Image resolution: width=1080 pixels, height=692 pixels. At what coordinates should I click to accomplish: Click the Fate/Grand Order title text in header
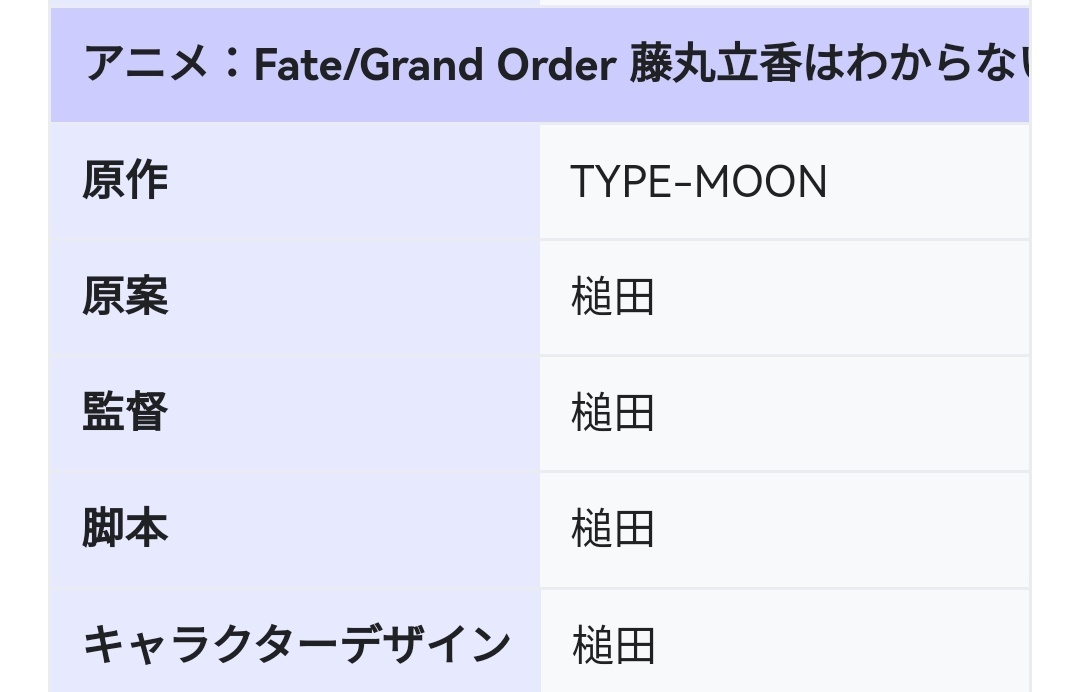(x=435, y=65)
